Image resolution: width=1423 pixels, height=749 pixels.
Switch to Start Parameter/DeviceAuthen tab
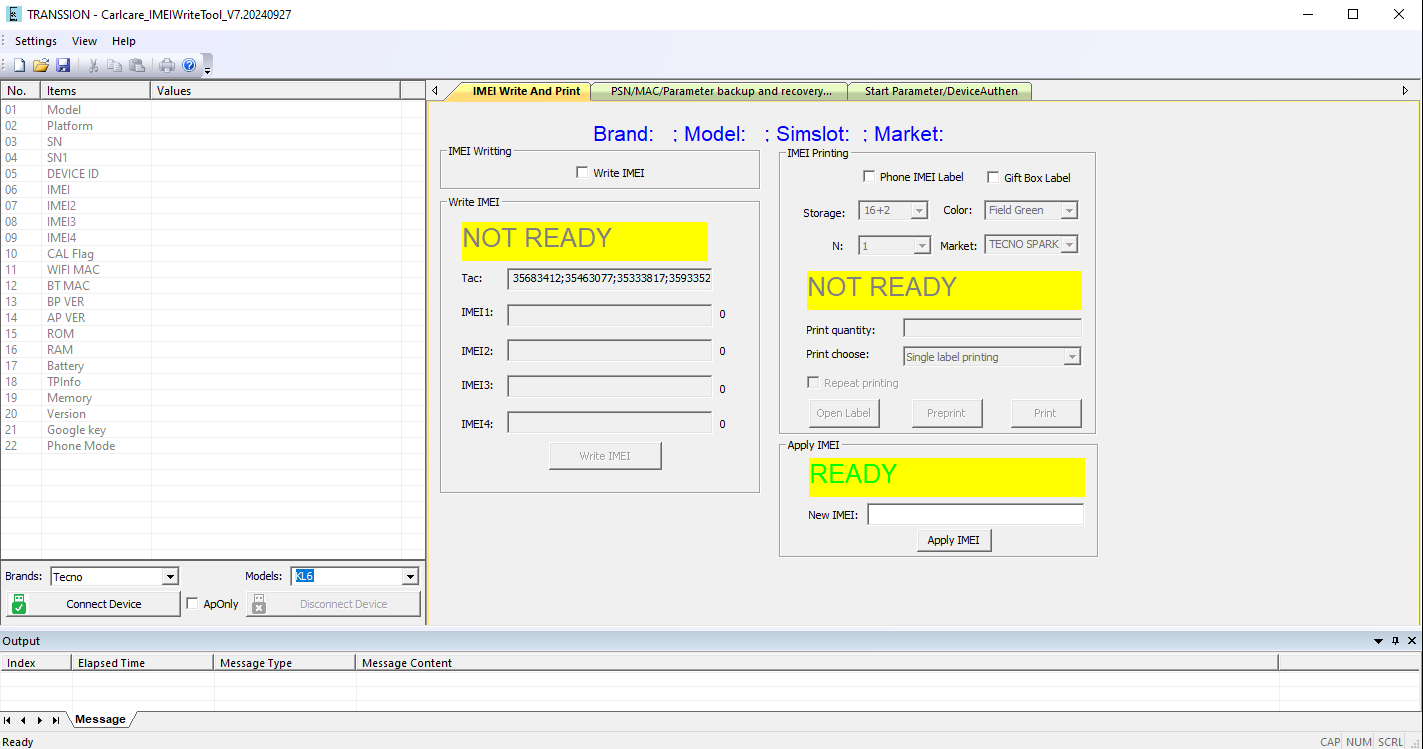tap(940, 91)
